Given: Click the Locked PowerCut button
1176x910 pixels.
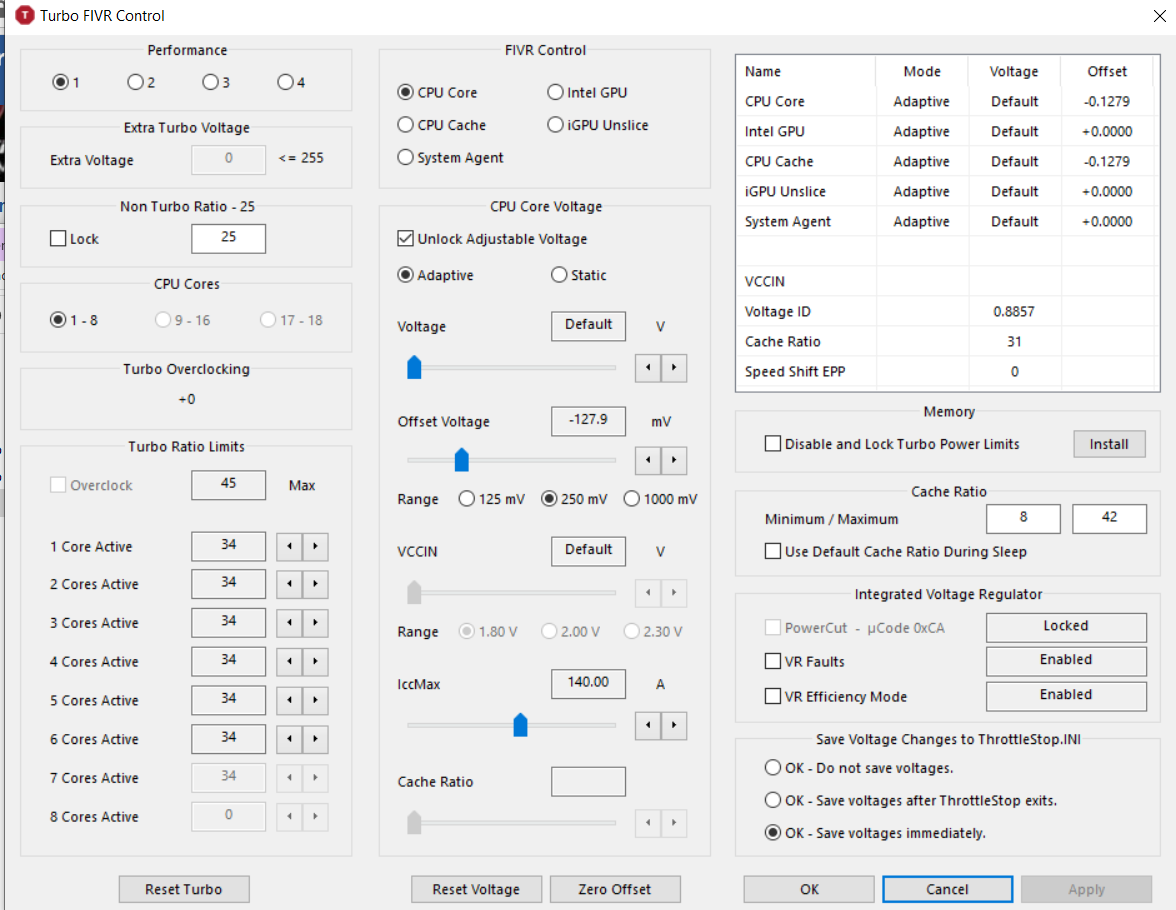Looking at the screenshot, I should (1066, 626).
